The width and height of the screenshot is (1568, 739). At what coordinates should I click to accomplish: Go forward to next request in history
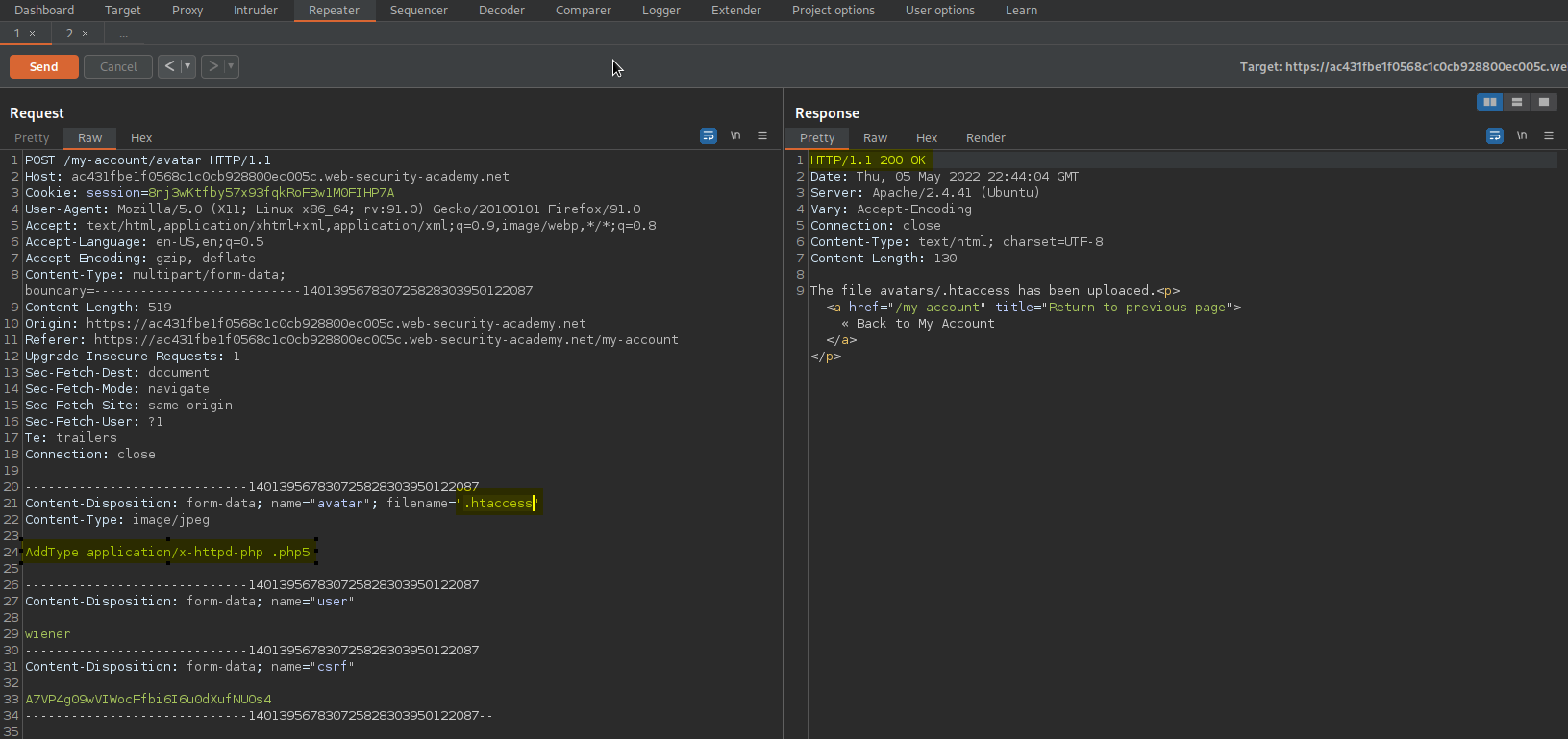coord(212,66)
